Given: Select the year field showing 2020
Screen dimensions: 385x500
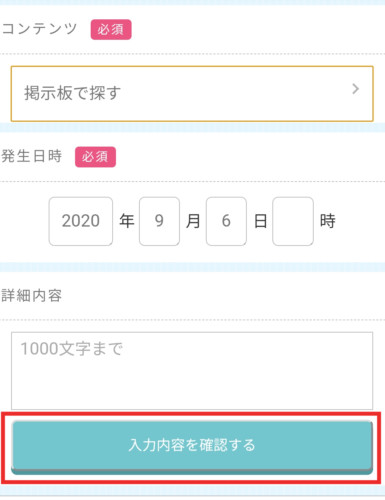Looking at the screenshot, I should point(81,221).
